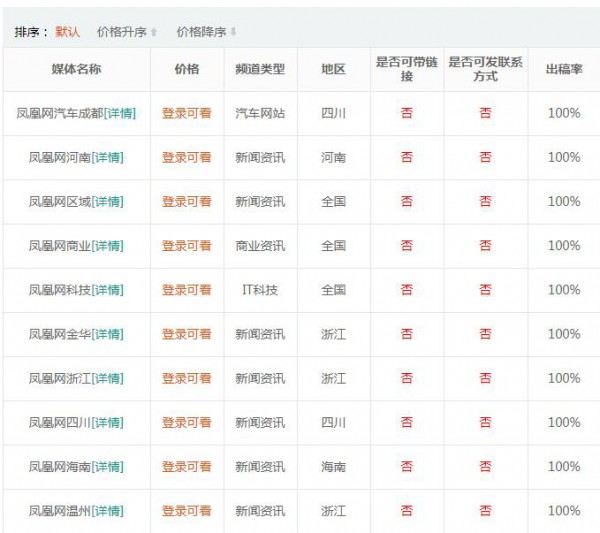Click the 媒体名称 column header
This screenshot has width=600, height=533.
tap(77, 69)
